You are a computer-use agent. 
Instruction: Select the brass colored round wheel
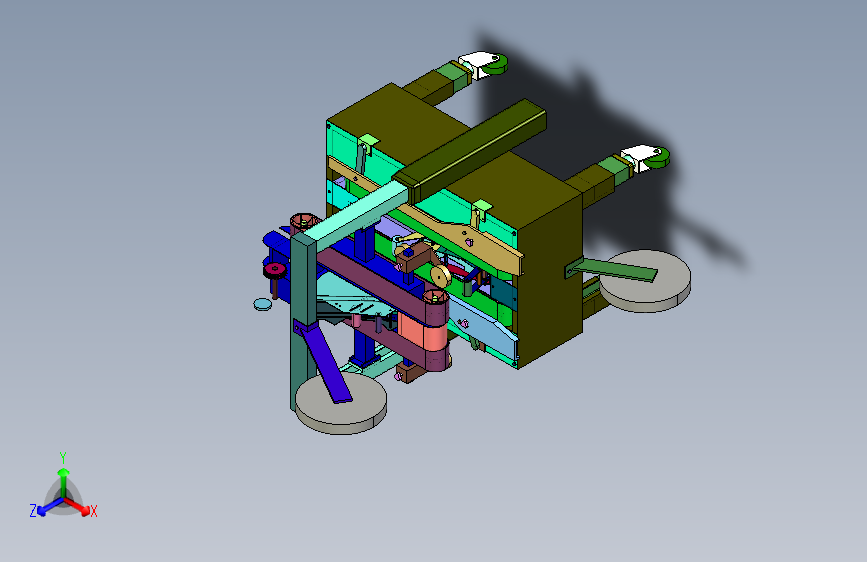point(441,276)
